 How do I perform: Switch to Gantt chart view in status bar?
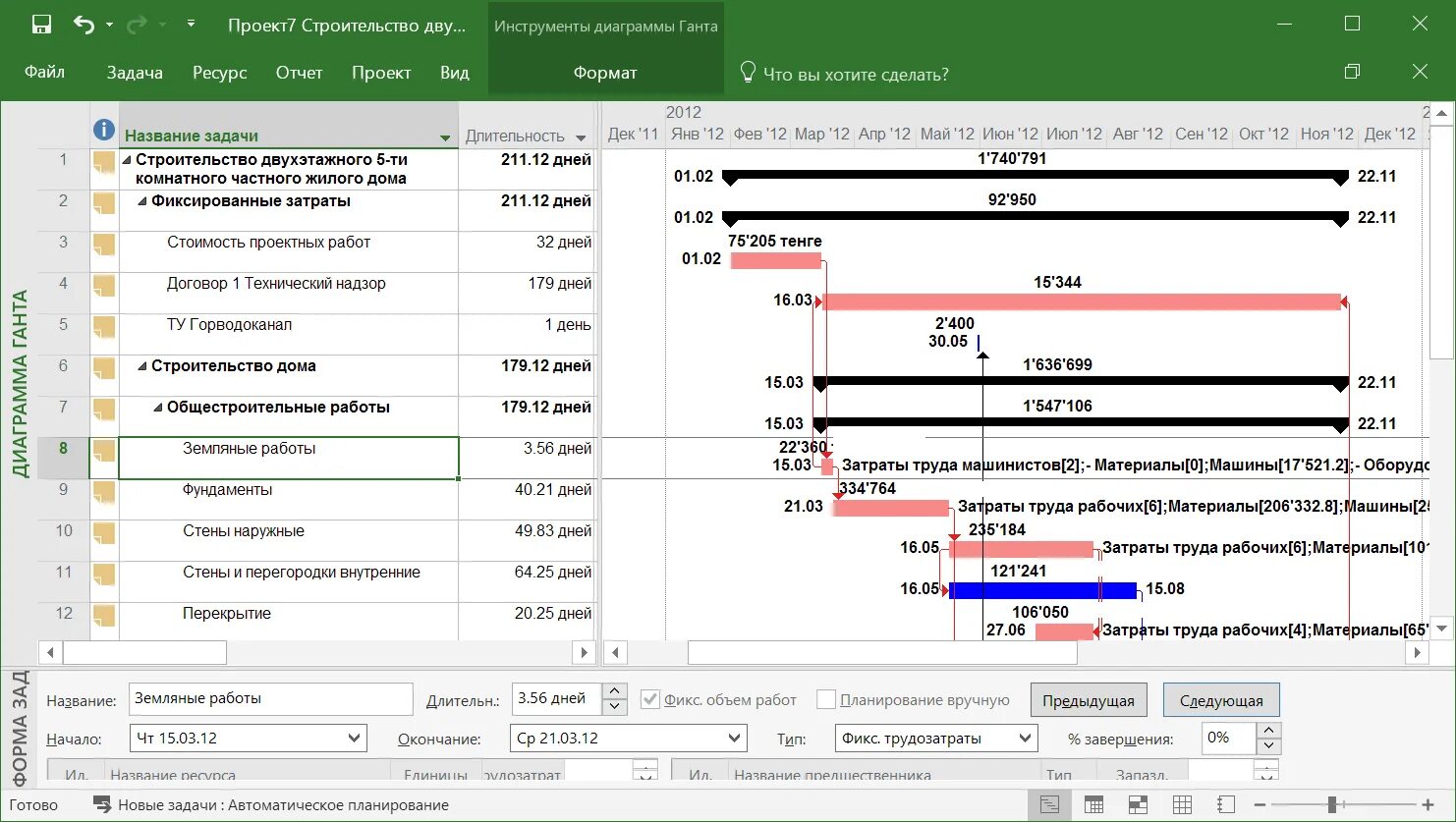pos(1049,805)
